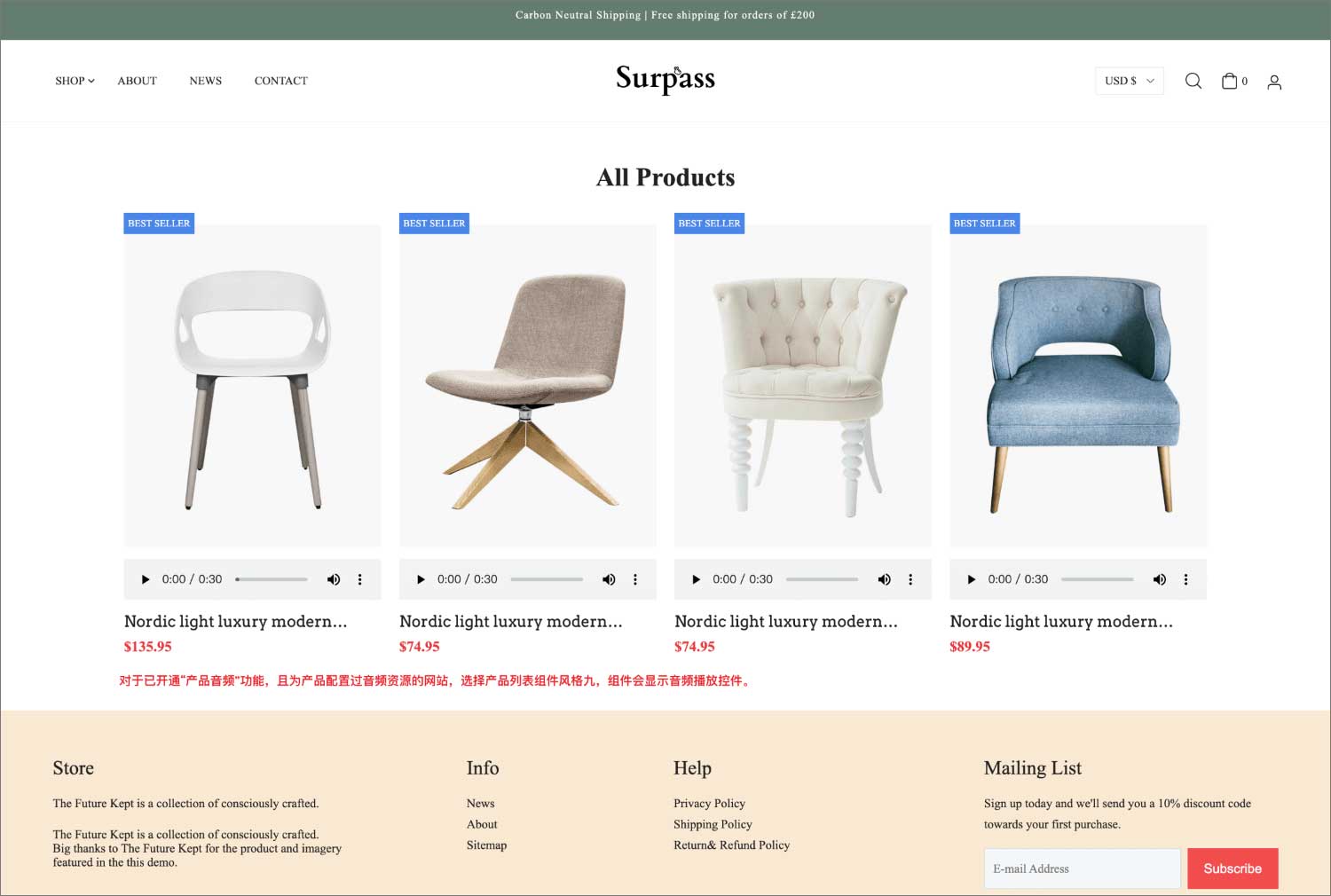Click the Subscribe button
1331x896 pixels.
(x=1233, y=868)
